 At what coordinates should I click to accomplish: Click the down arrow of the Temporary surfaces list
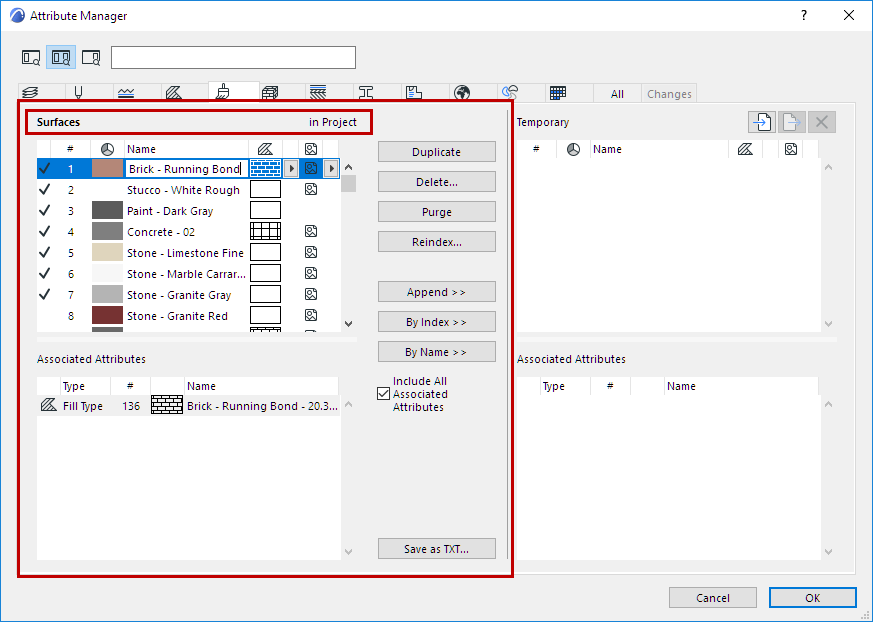828,324
